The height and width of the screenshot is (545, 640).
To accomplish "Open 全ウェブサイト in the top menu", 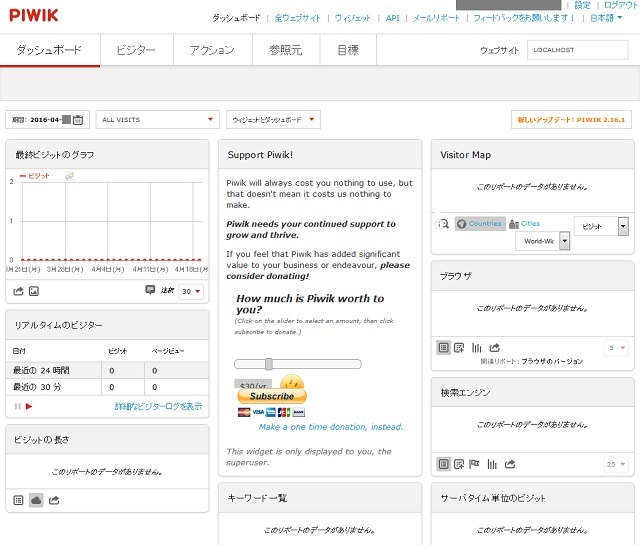I will pos(298,18).
